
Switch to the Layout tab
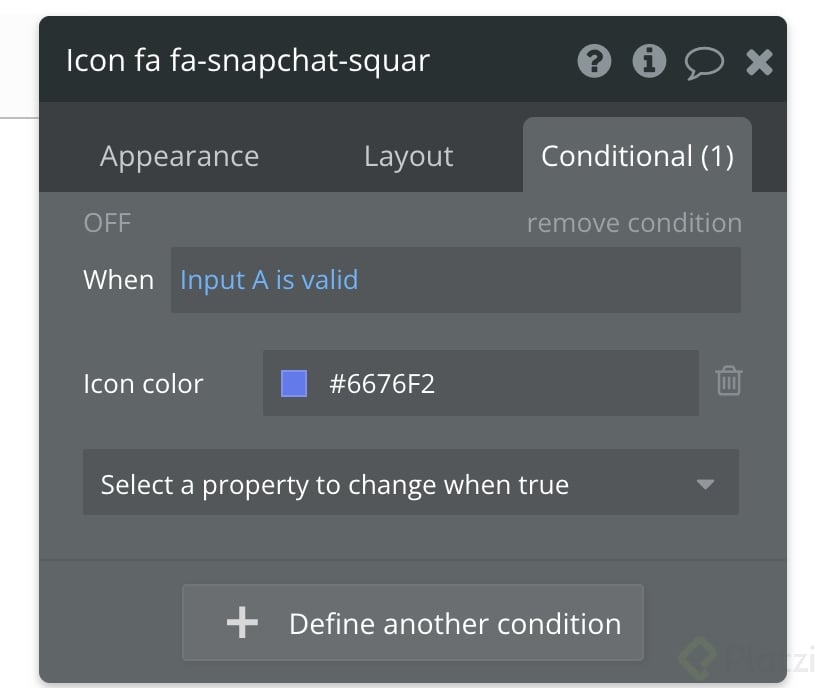click(408, 156)
